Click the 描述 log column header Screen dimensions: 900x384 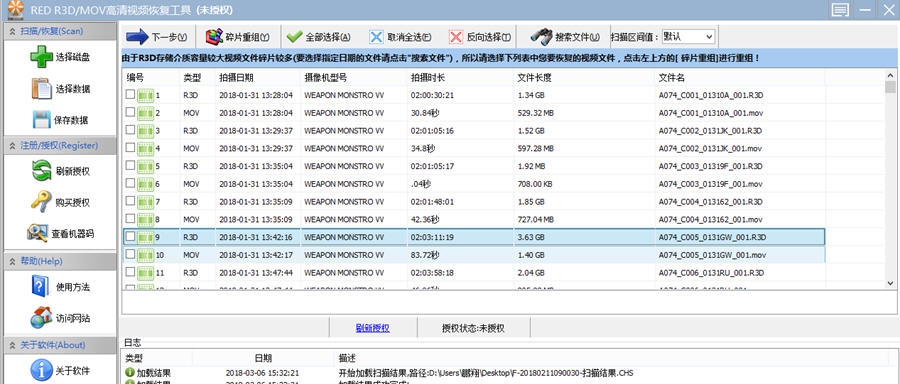pyautogui.click(x=347, y=358)
